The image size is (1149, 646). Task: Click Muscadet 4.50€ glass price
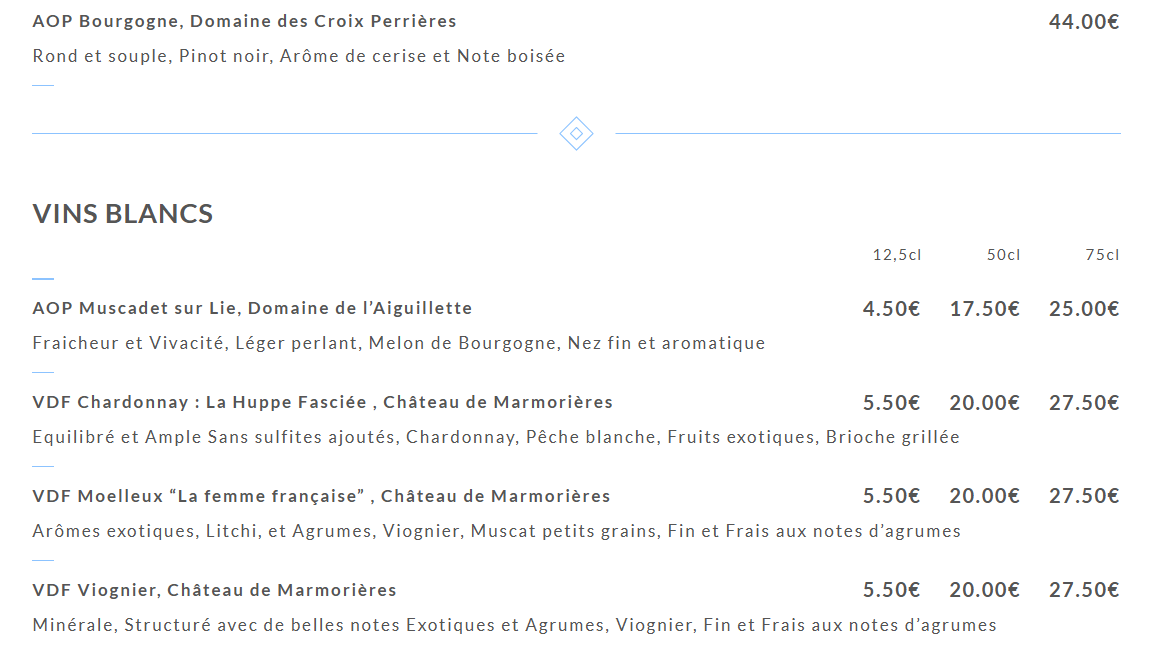[891, 309]
